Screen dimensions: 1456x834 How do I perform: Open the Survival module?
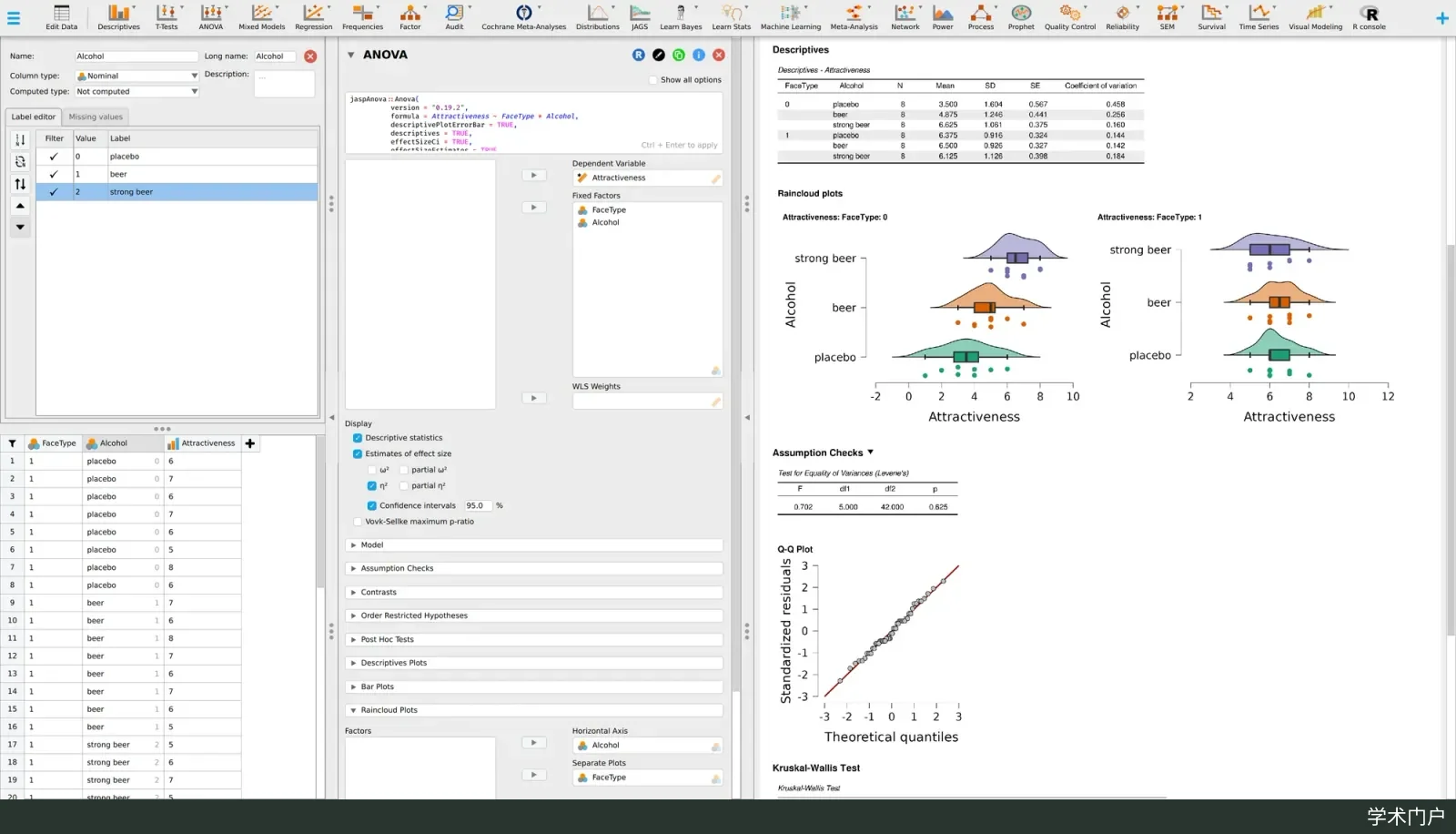click(x=1211, y=16)
